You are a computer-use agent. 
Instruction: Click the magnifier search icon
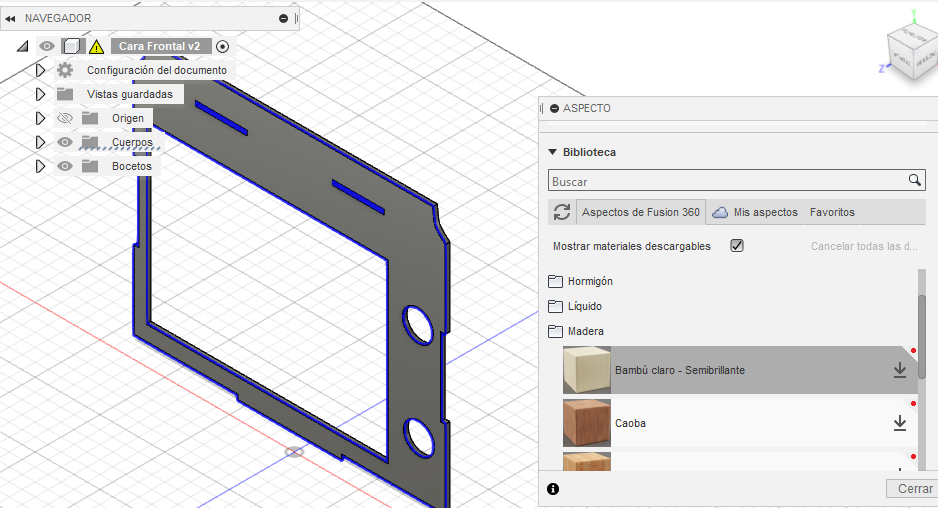(x=915, y=180)
